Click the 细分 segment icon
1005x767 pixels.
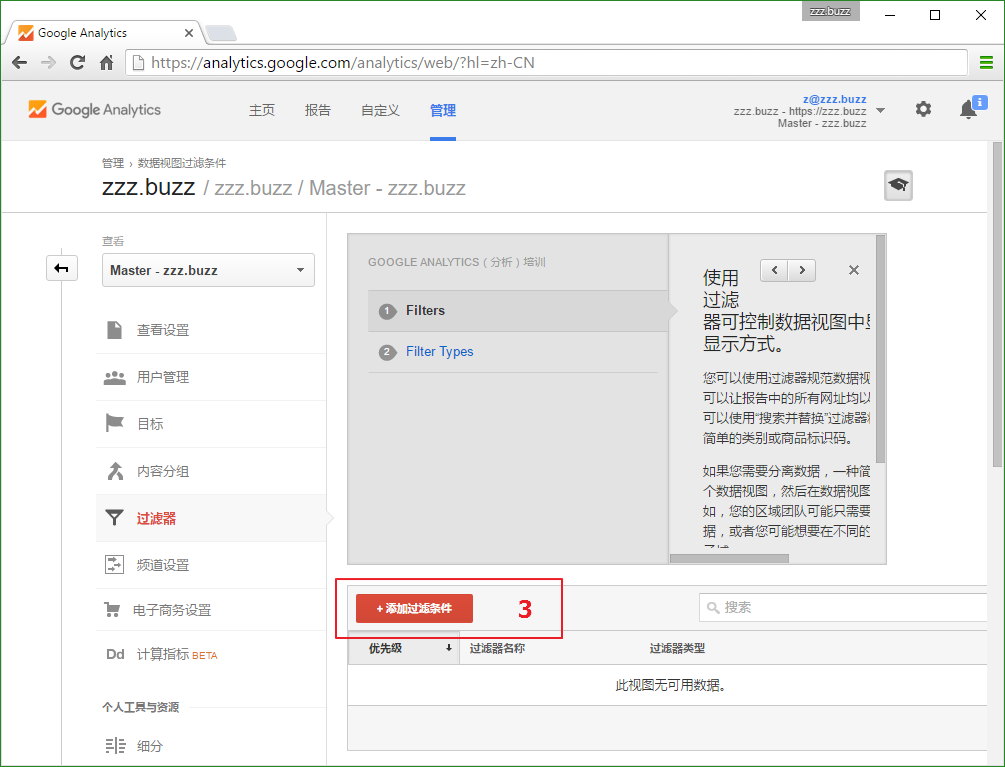tap(115, 746)
